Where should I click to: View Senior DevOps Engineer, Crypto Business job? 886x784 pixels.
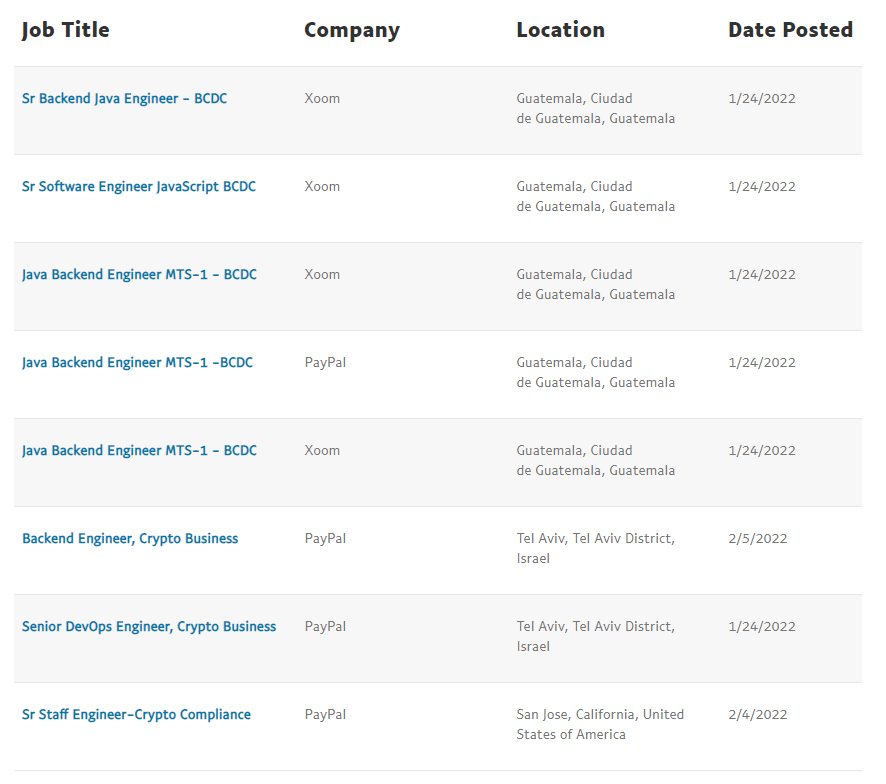149,627
